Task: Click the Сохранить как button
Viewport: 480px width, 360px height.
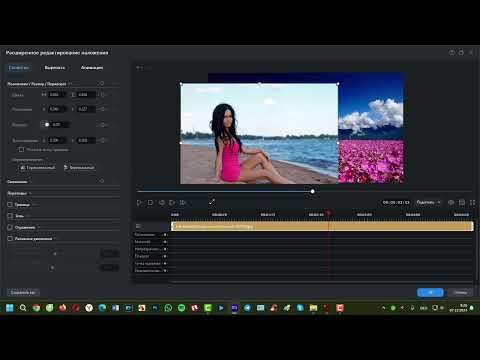Action: (23, 292)
